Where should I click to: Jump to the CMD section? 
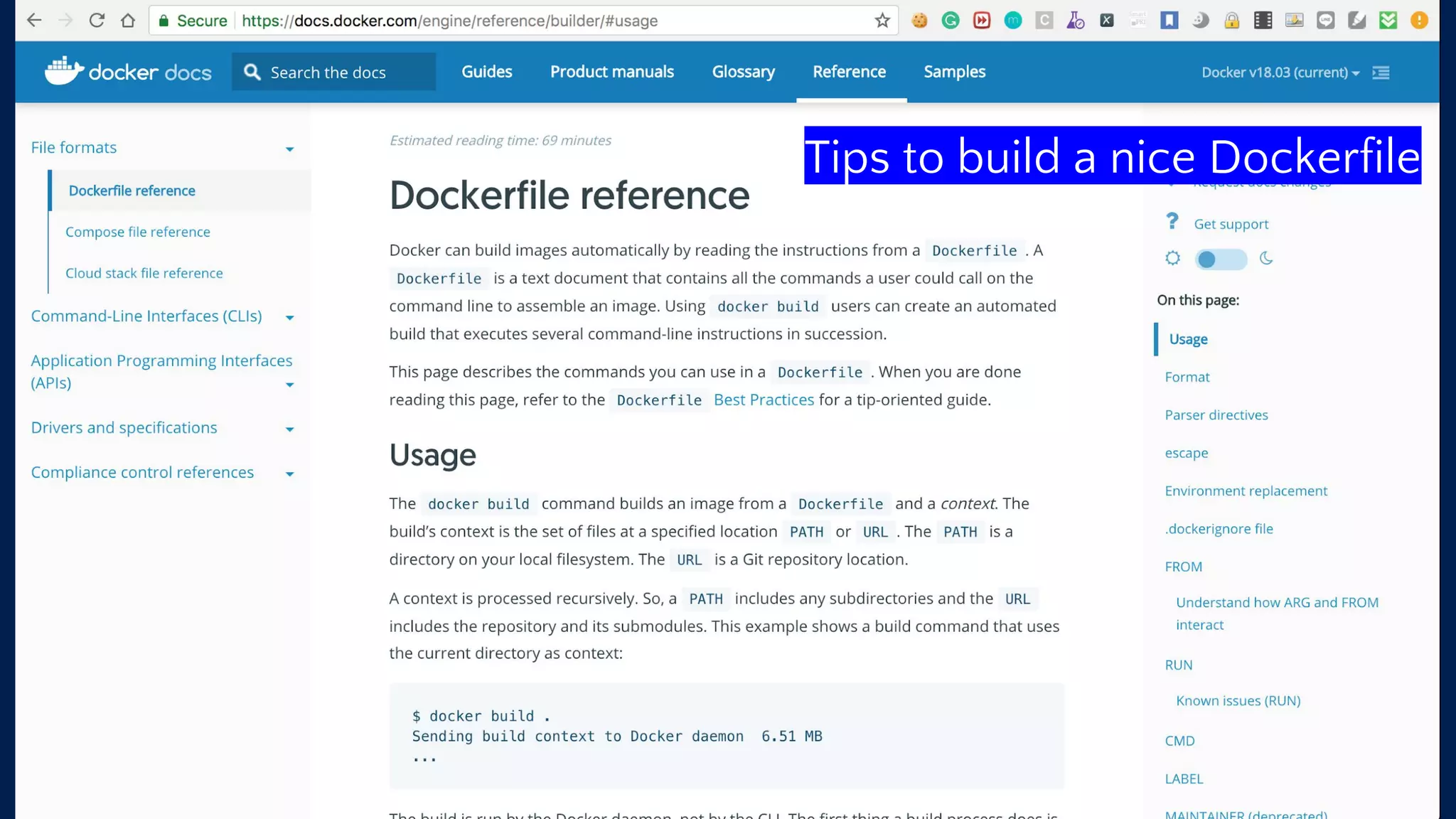tap(1179, 741)
